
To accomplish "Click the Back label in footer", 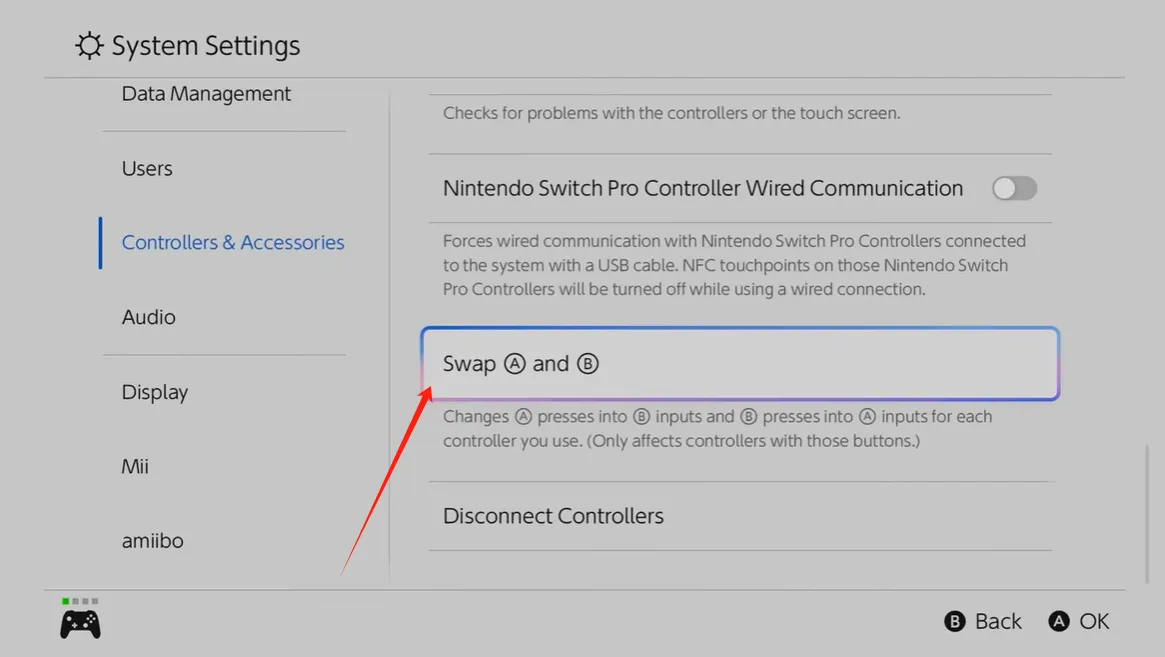I will pos(997,622).
